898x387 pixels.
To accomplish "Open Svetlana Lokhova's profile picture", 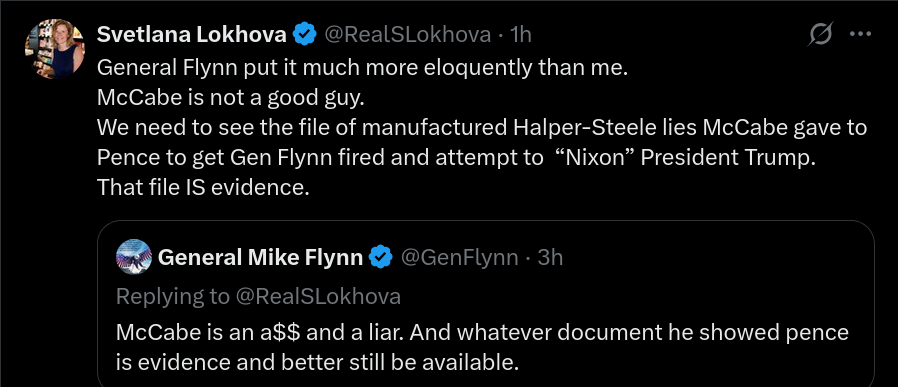I will (x=55, y=49).
